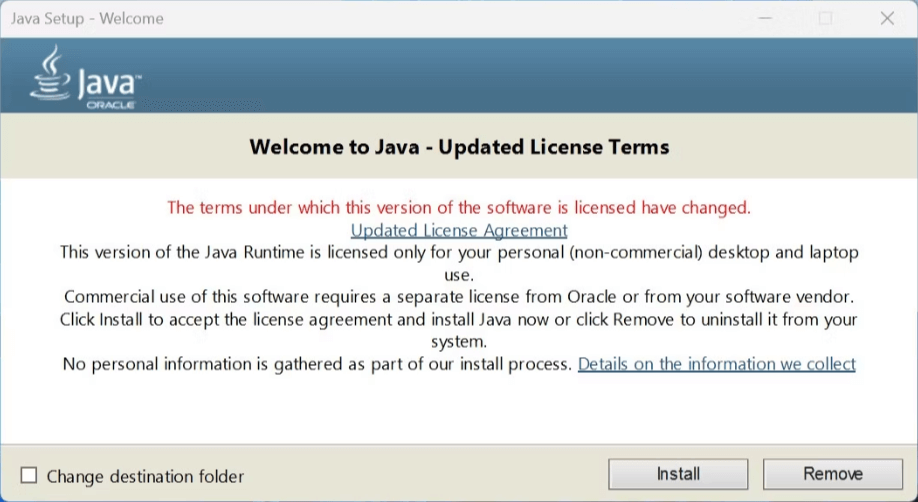This screenshot has width=918, height=502.
Task: Click the red license terms changed notice
Action: point(459,208)
